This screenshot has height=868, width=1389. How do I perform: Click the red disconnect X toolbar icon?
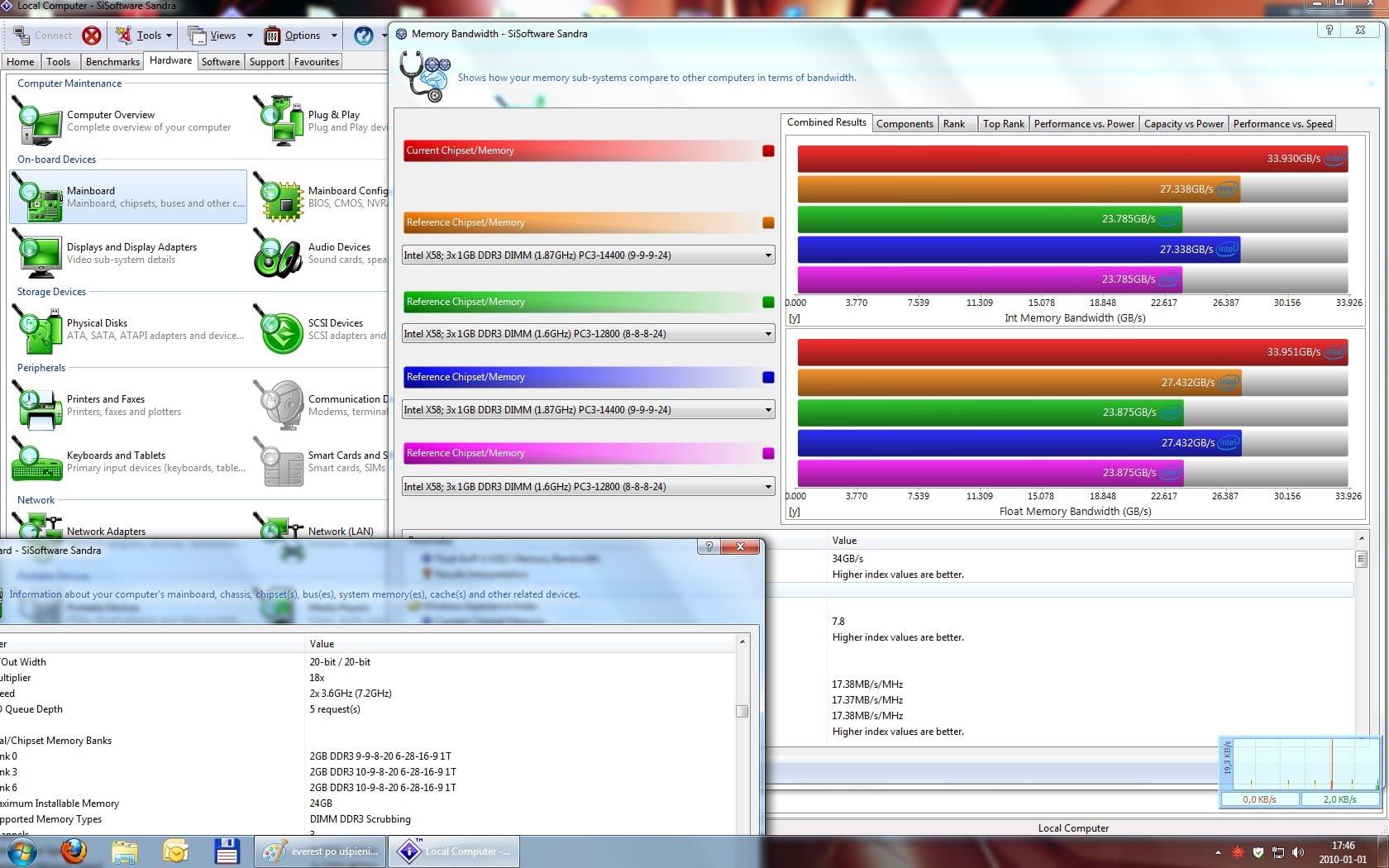(92, 36)
